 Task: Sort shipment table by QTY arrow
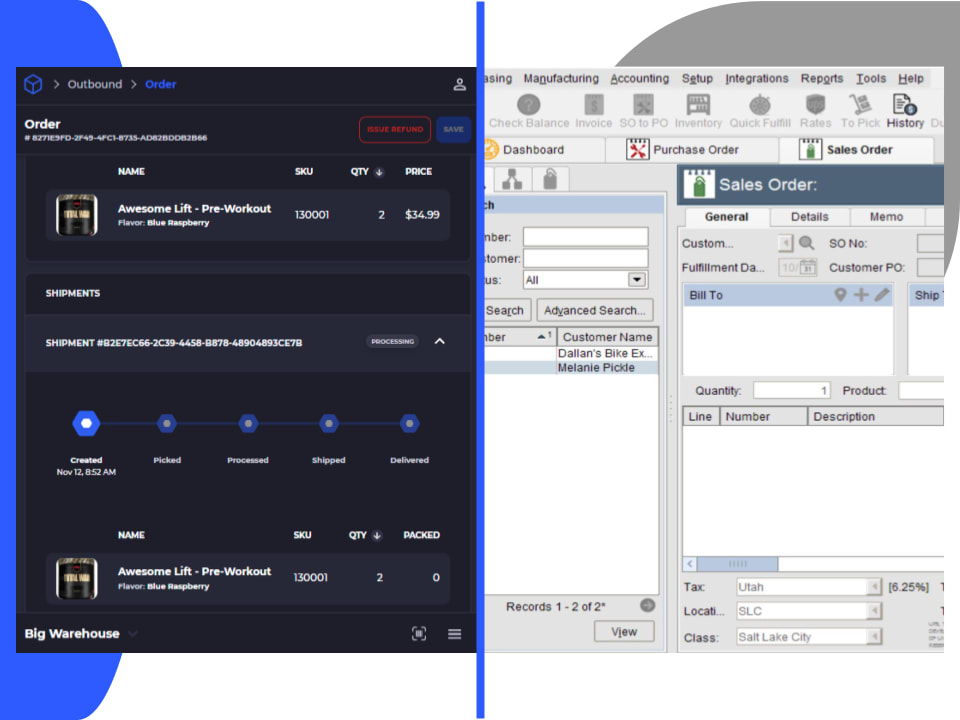[x=377, y=536]
